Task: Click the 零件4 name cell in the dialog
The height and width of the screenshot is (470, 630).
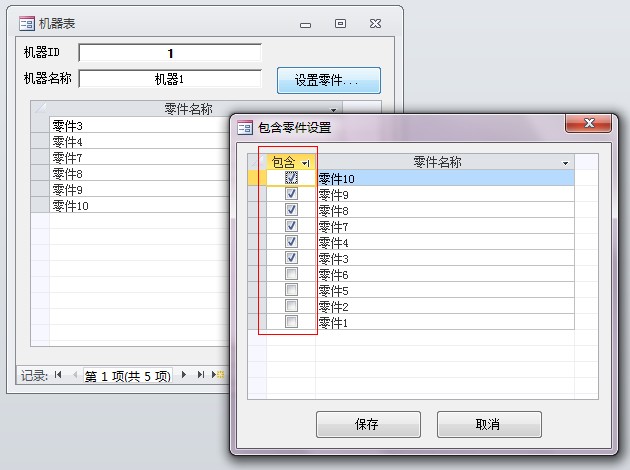Action: [445, 242]
